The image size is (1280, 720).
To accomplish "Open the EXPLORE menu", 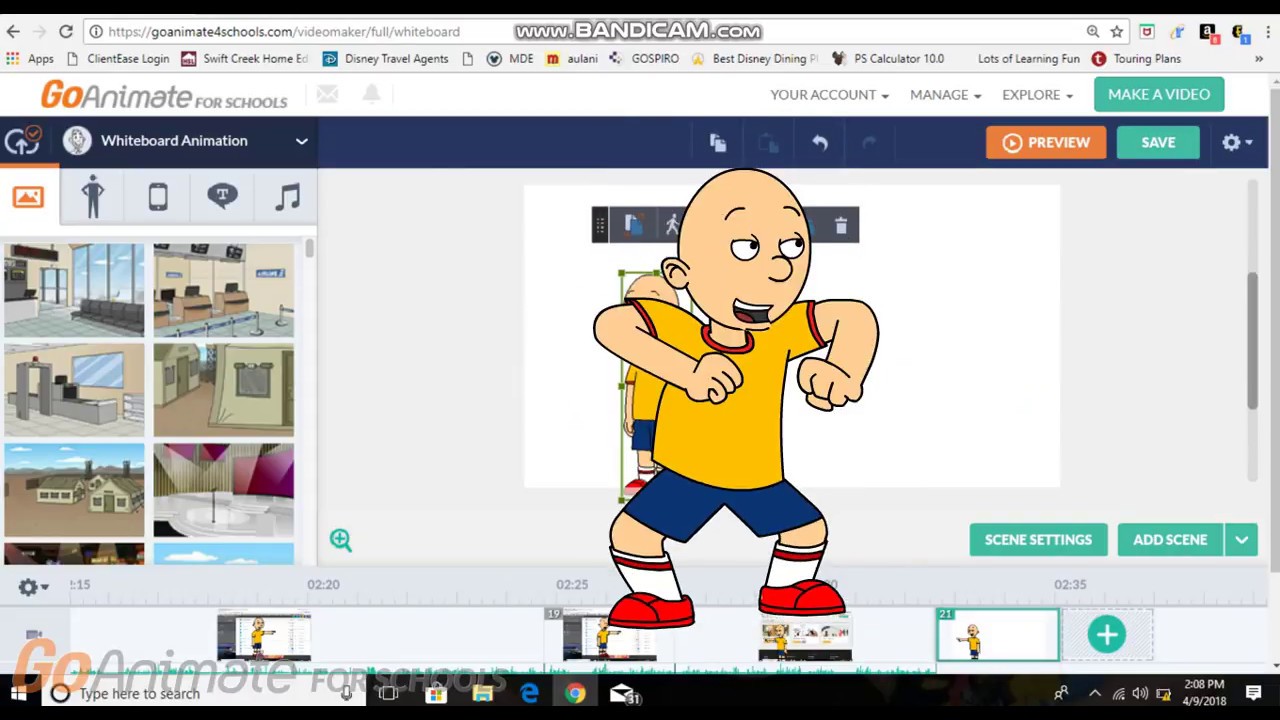I will [x=1037, y=95].
